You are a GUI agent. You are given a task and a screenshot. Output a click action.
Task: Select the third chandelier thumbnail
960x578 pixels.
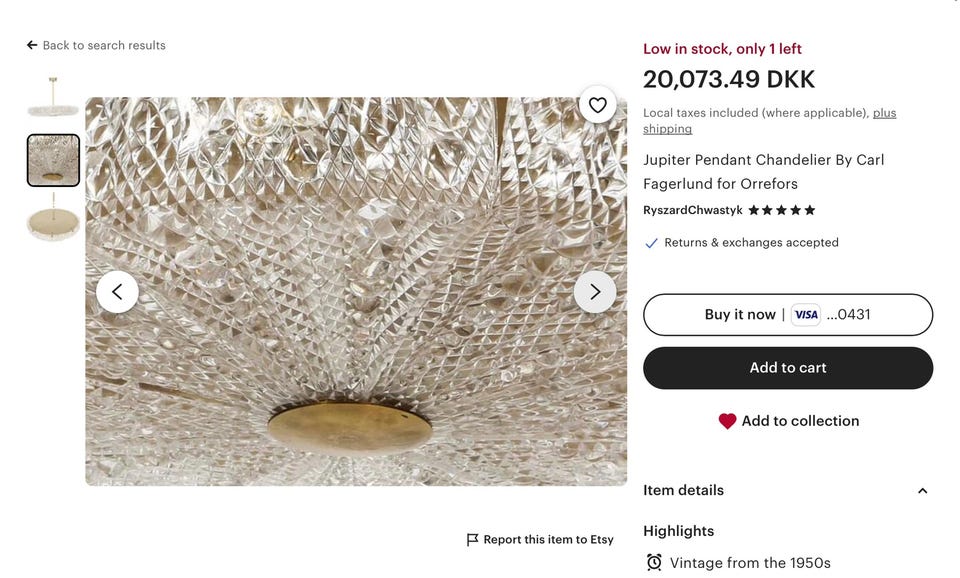click(53, 217)
